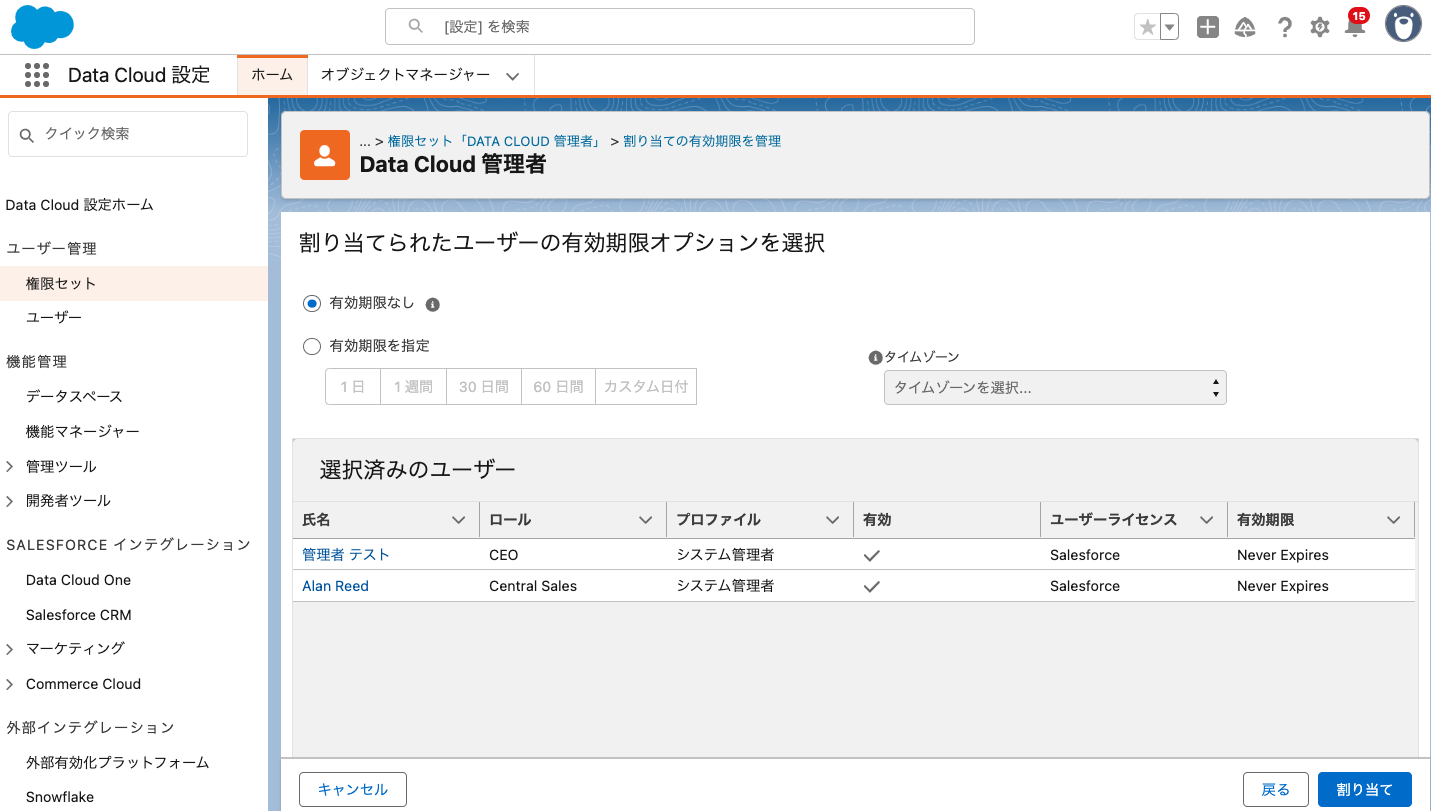Open Data Cloud 設定ホーム
This screenshot has height=811, width=1431.
80,205
